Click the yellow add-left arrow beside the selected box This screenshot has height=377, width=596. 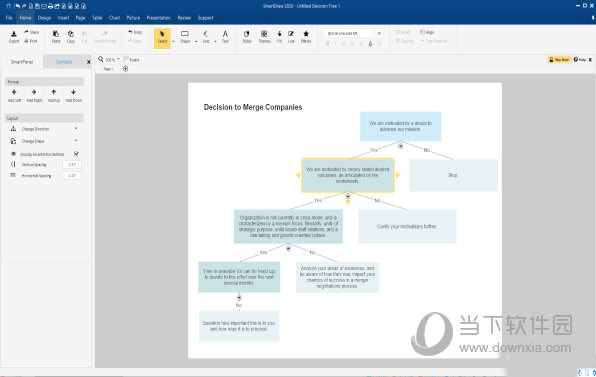pyautogui.click(x=298, y=175)
